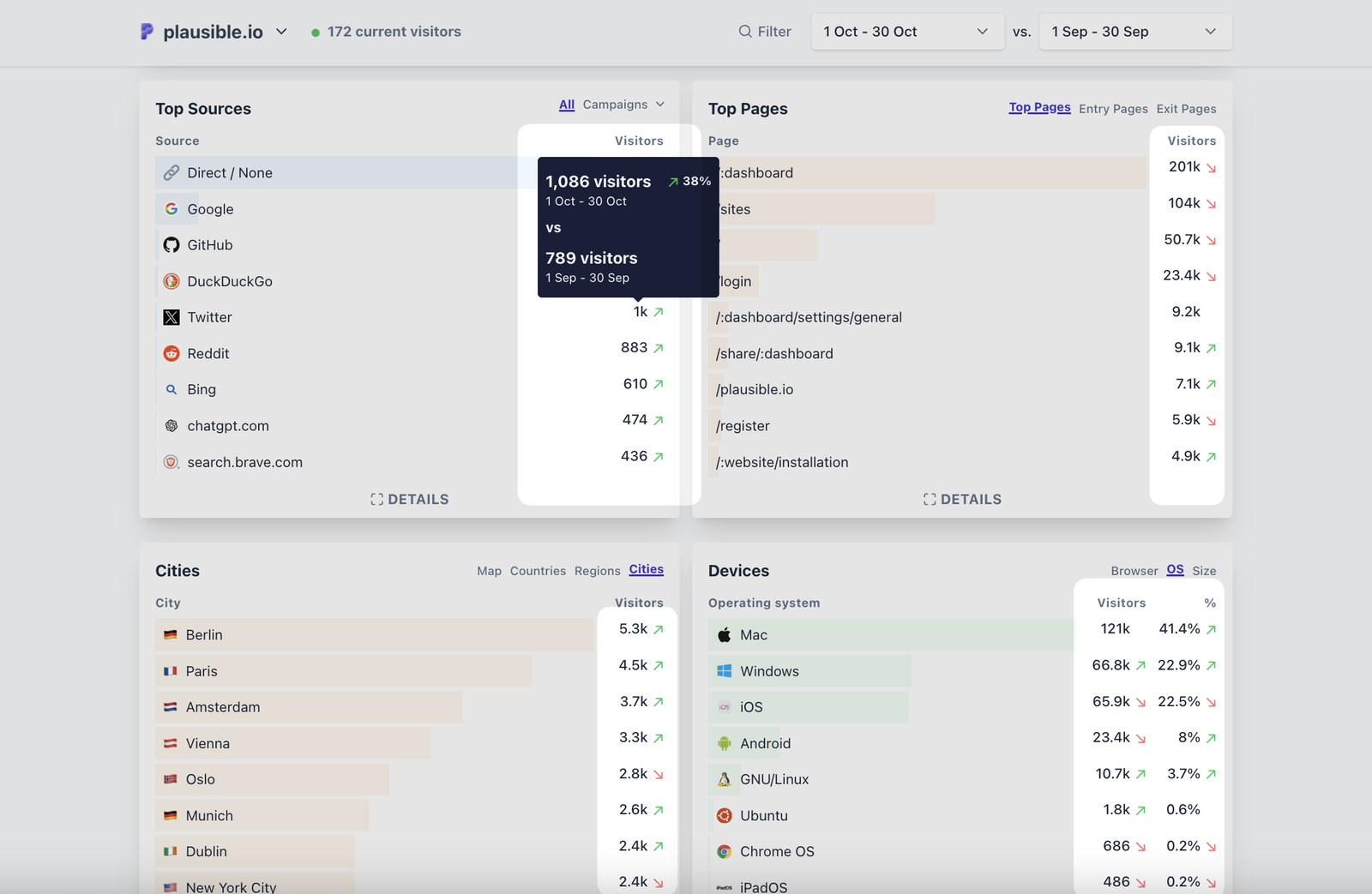Click the DuckDuckGo source icon

pos(172,280)
